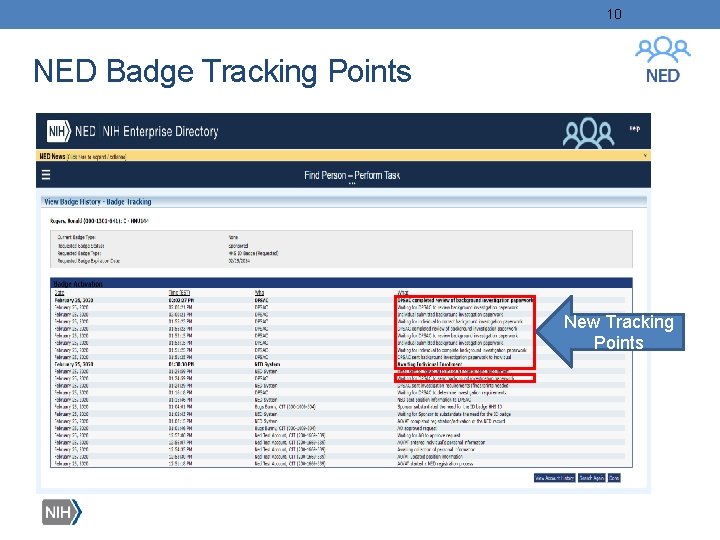The height and width of the screenshot is (540, 720).
Task: Sort by the Date column header
Action: (59, 292)
